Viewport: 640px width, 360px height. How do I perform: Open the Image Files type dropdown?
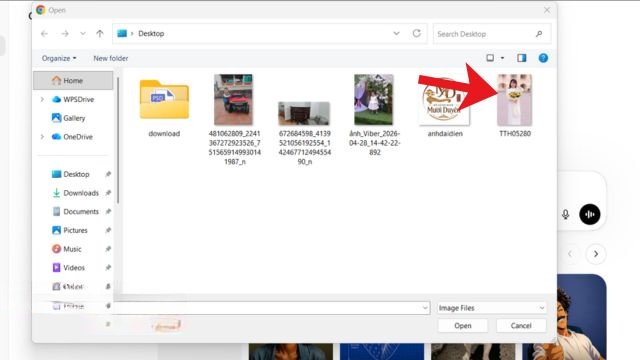492,308
